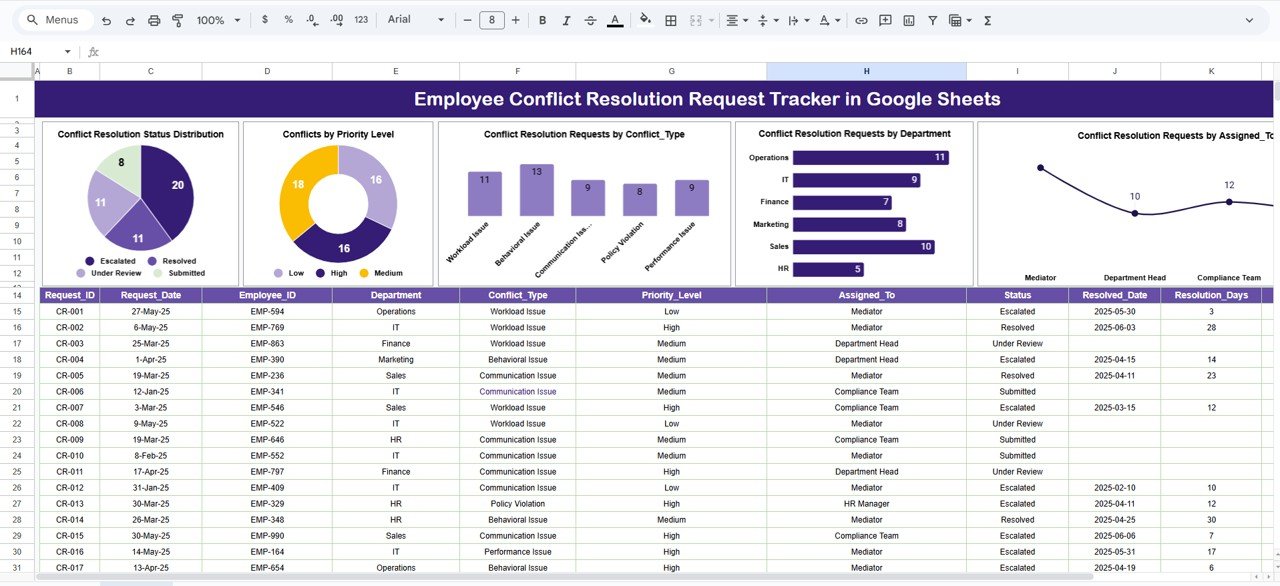Open the horizontal align dropdown

736,20
